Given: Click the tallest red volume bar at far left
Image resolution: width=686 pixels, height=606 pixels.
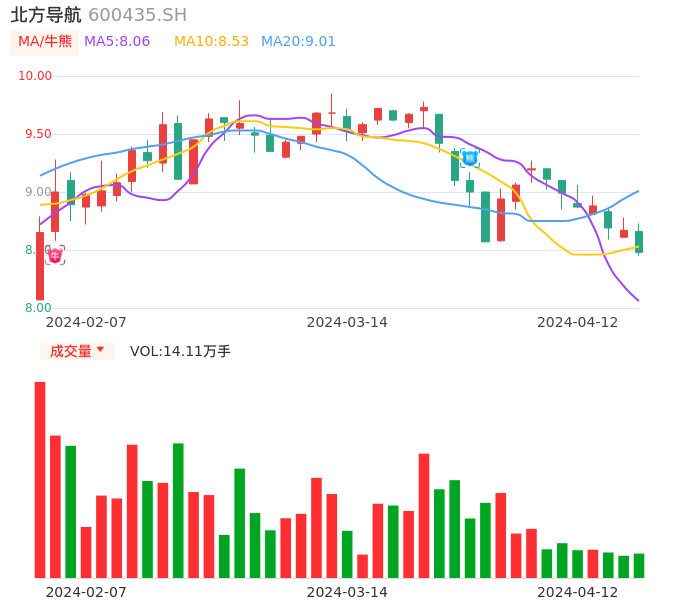Looking at the screenshot, I should [40, 480].
